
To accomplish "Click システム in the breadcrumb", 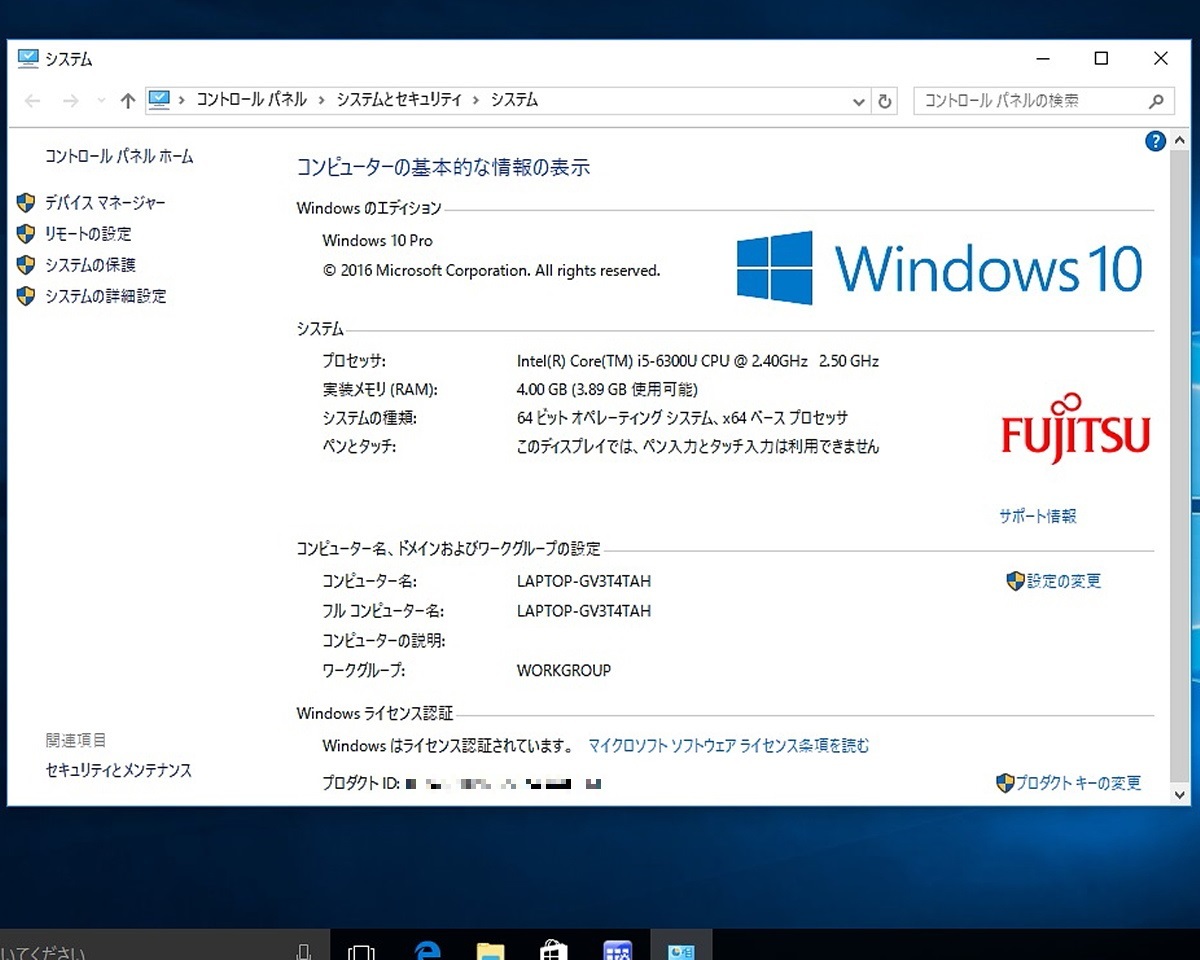I will pyautogui.click(x=514, y=100).
